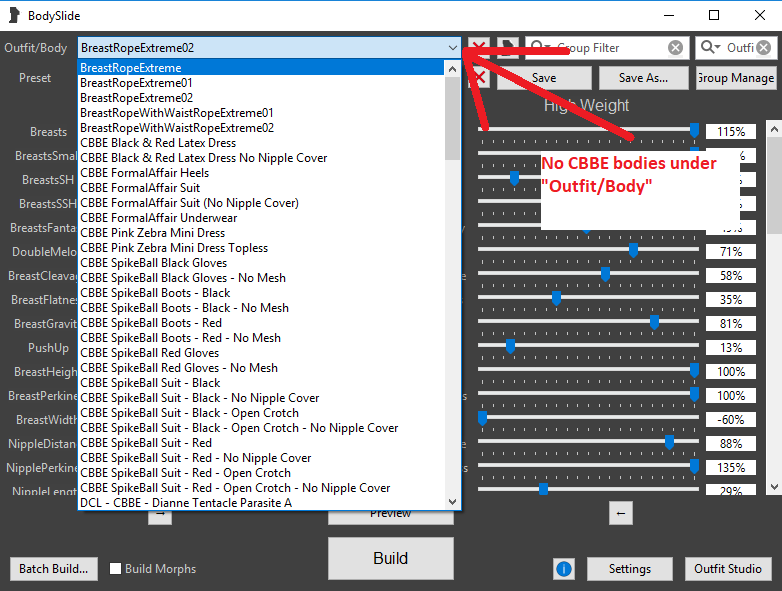Select BreastRopeWithWaistRopeExtreme02
This screenshot has height=591, width=782.
pyautogui.click(x=261, y=128)
